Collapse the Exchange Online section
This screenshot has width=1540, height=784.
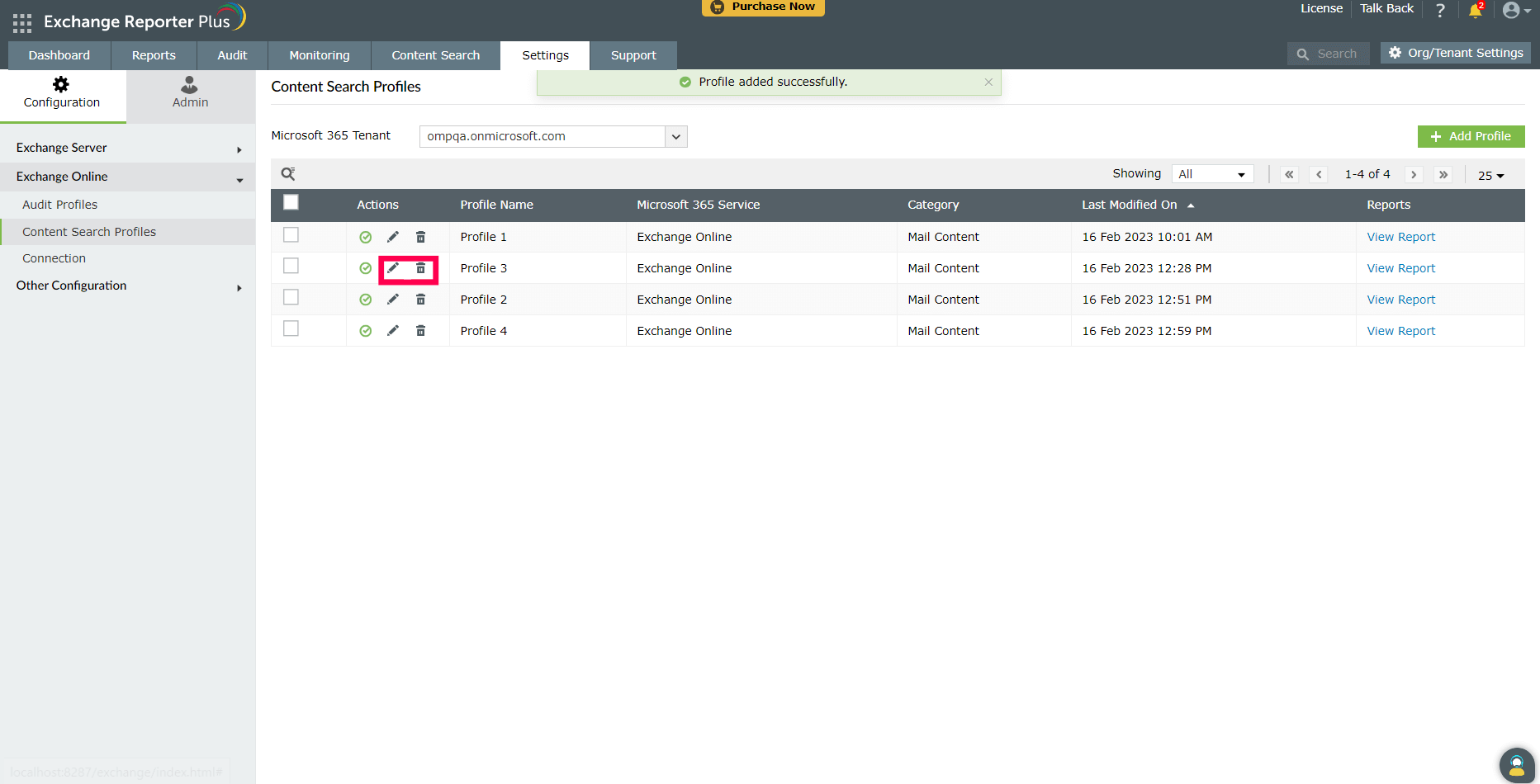point(128,177)
